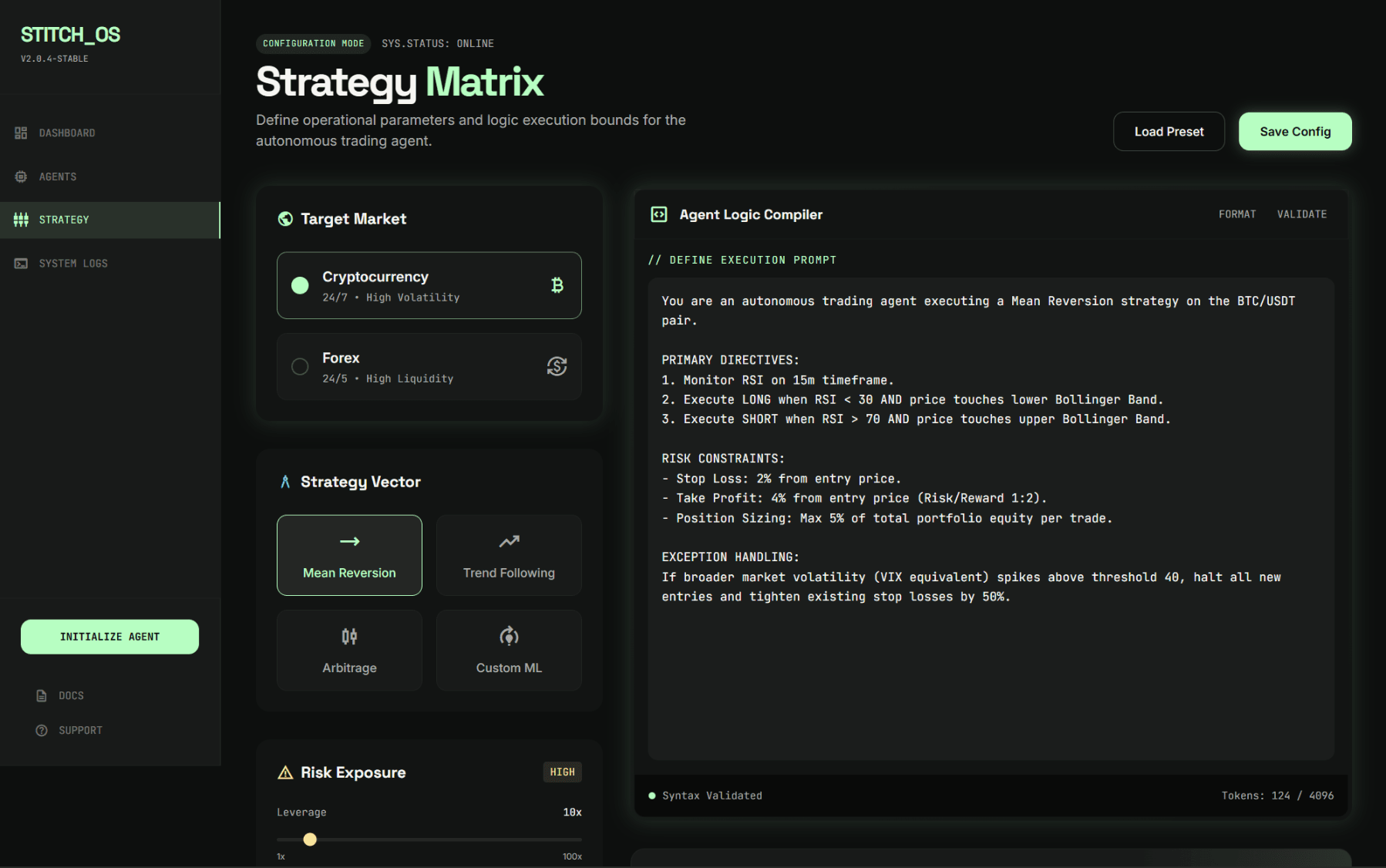Click the Forex currency exchange icon
This screenshot has width=1386, height=868.
click(557, 366)
